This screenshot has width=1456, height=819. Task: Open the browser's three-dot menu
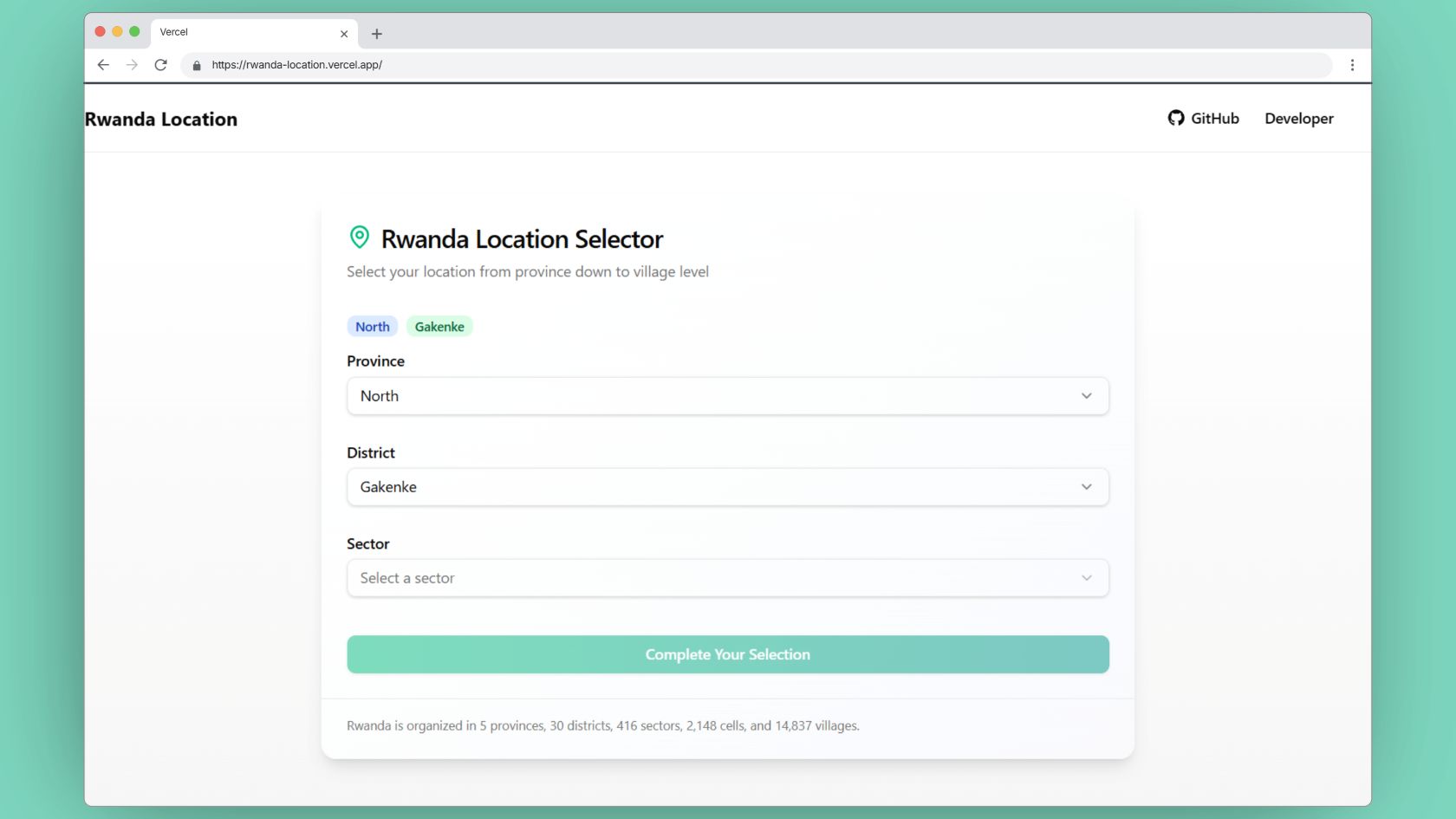(x=1351, y=65)
